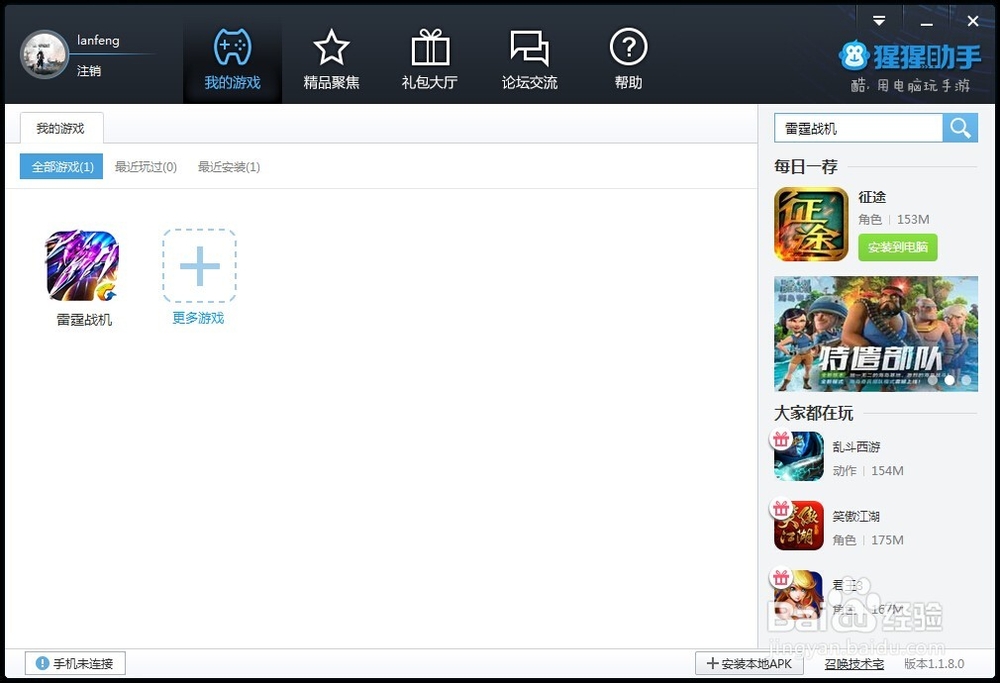This screenshot has height=683, width=1000.
Task: Open 精品聚焦 star icon
Action: [x=331, y=47]
